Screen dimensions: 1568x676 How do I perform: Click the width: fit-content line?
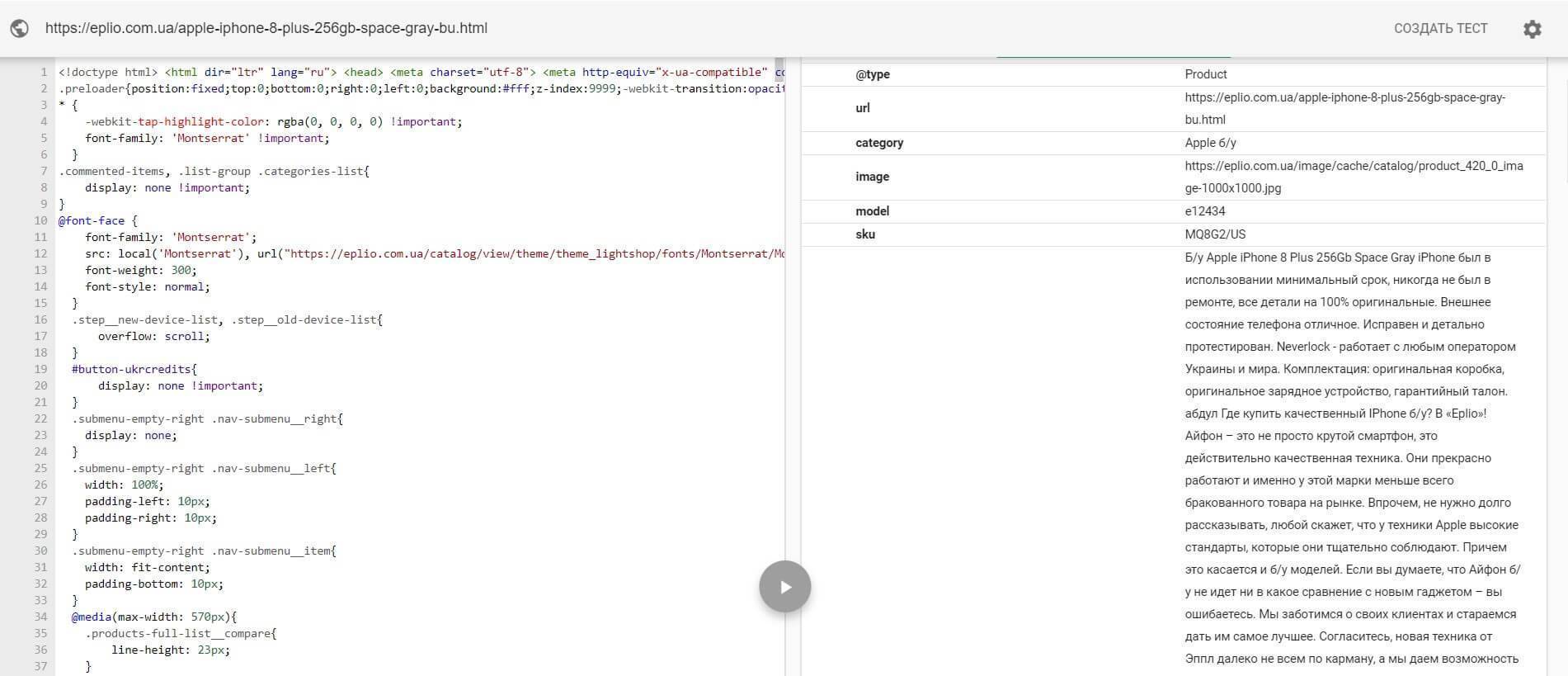click(148, 567)
